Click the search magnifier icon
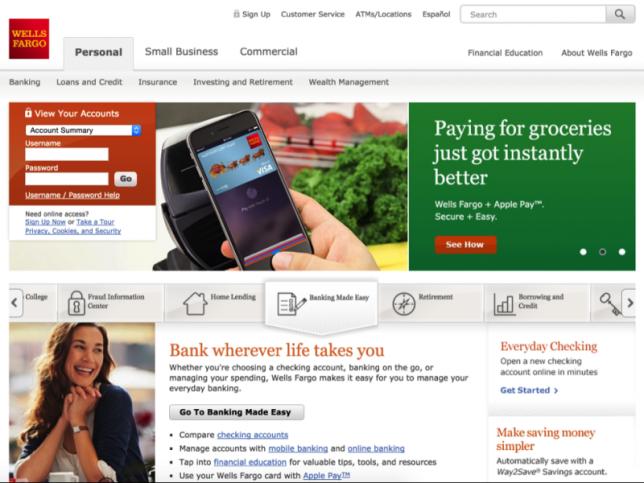 pyautogui.click(x=620, y=14)
